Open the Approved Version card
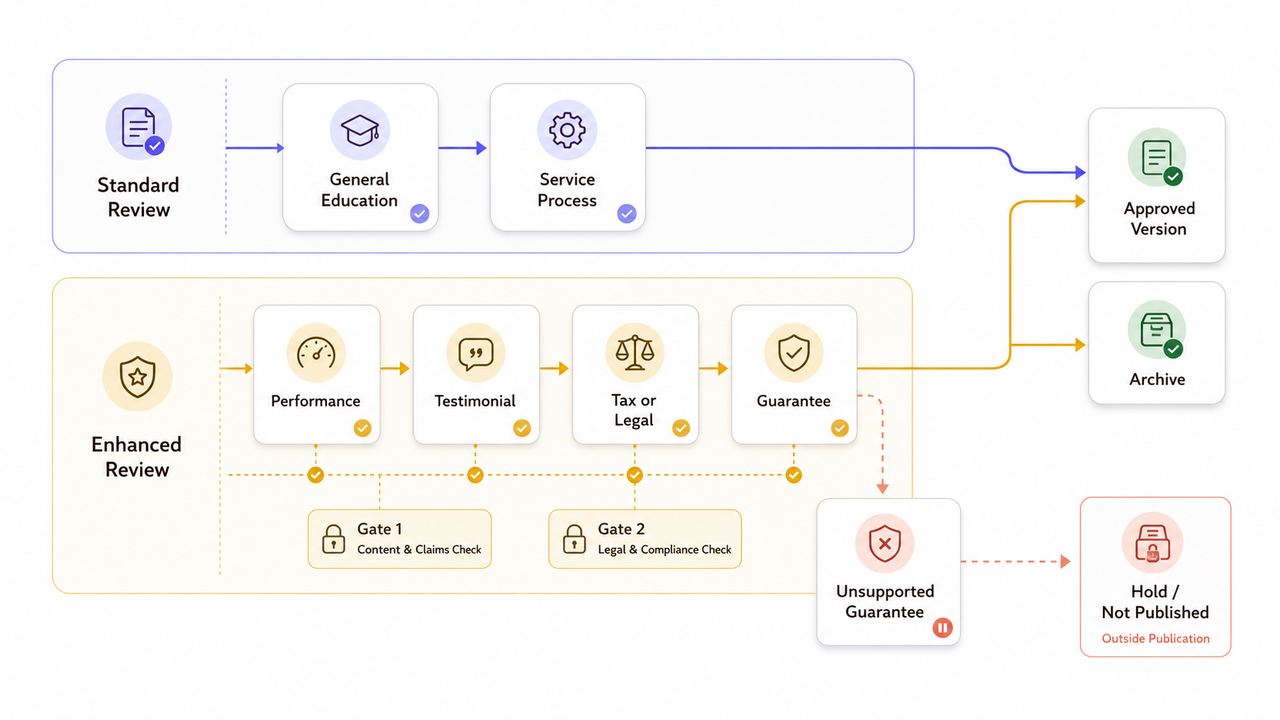1280x720 pixels. 1157,185
